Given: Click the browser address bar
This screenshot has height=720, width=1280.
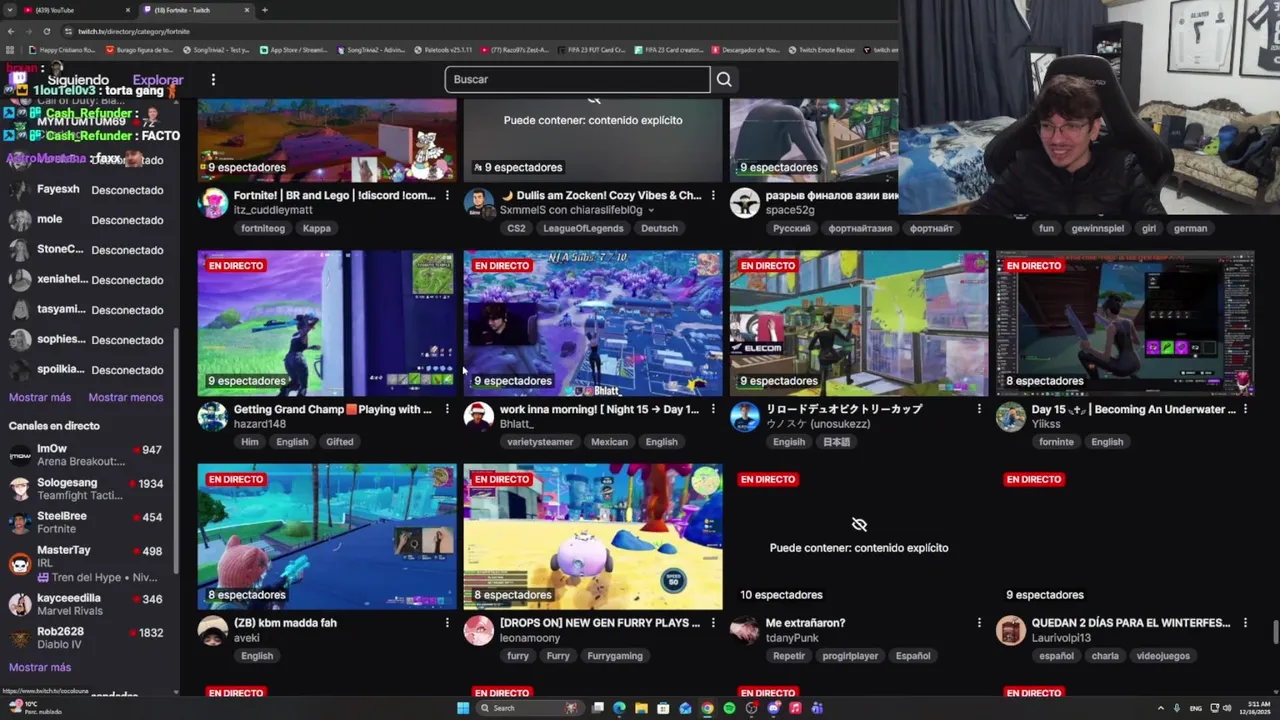Looking at the screenshot, I should click(480, 31).
